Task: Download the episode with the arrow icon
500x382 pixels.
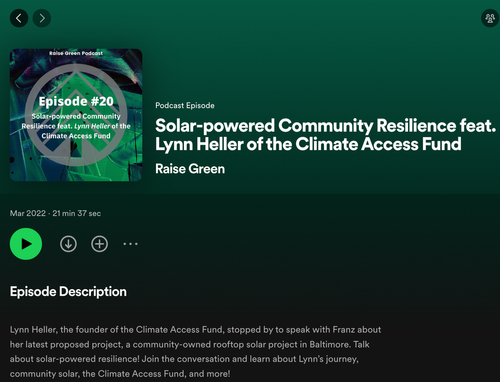Action: 68,244
